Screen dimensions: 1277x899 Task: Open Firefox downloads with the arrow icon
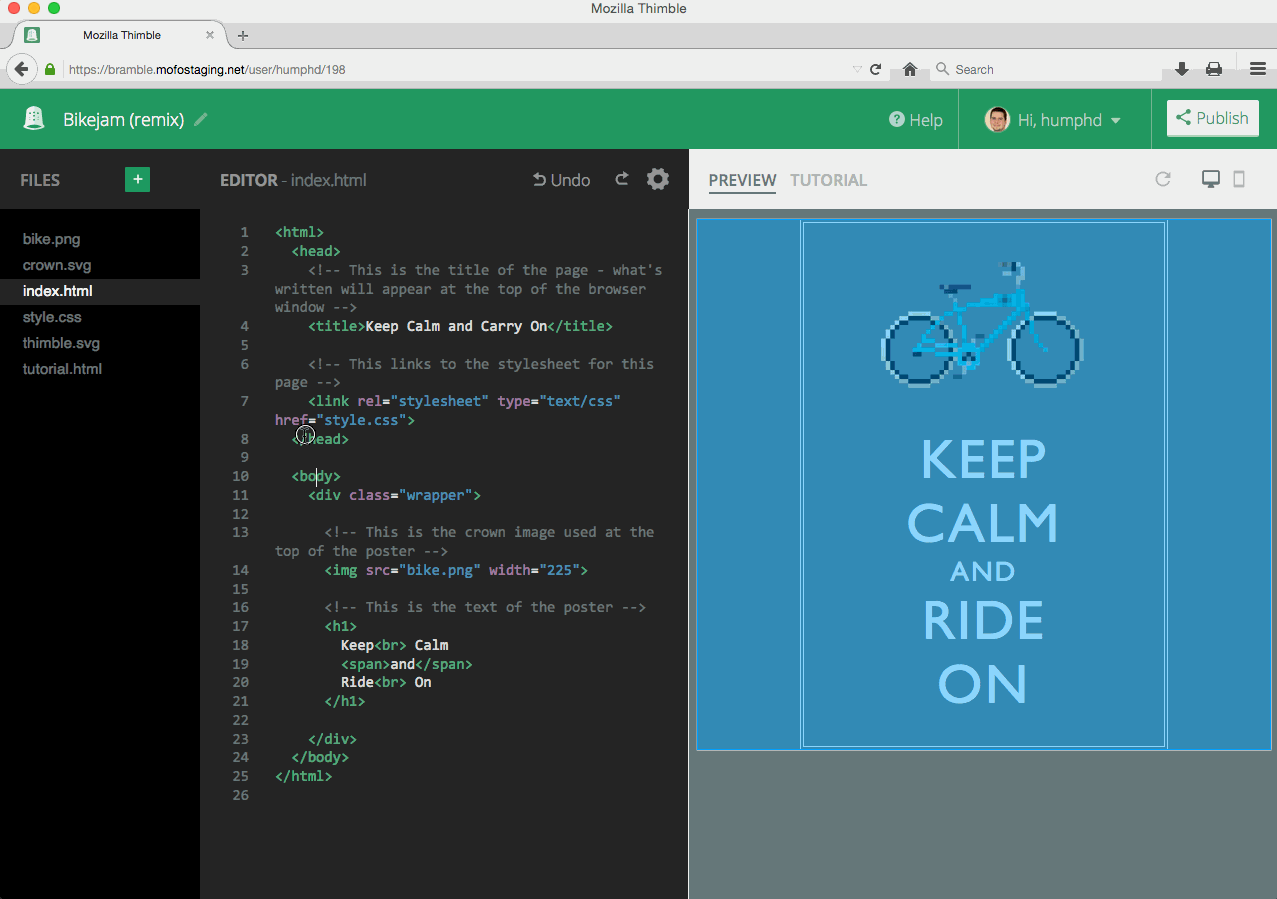point(1181,69)
